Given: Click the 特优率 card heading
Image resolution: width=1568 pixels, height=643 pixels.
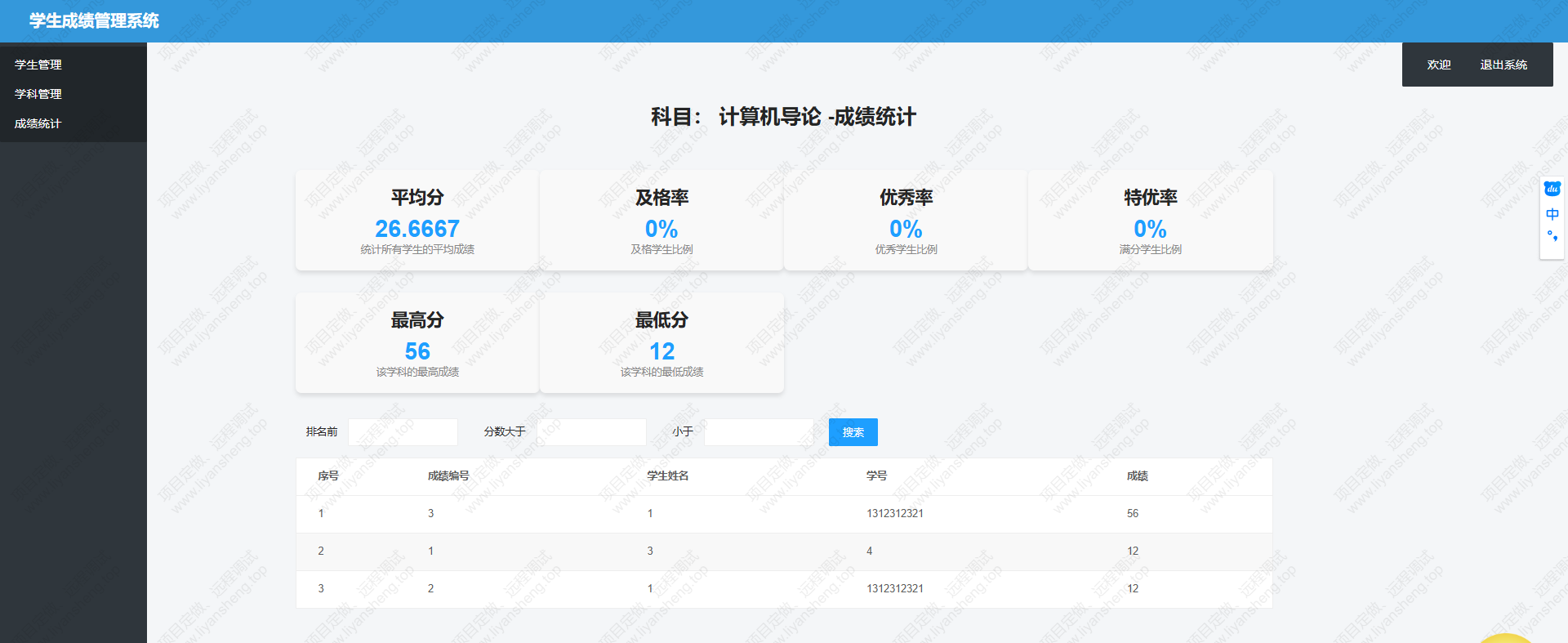Looking at the screenshot, I should pyautogui.click(x=1151, y=197).
